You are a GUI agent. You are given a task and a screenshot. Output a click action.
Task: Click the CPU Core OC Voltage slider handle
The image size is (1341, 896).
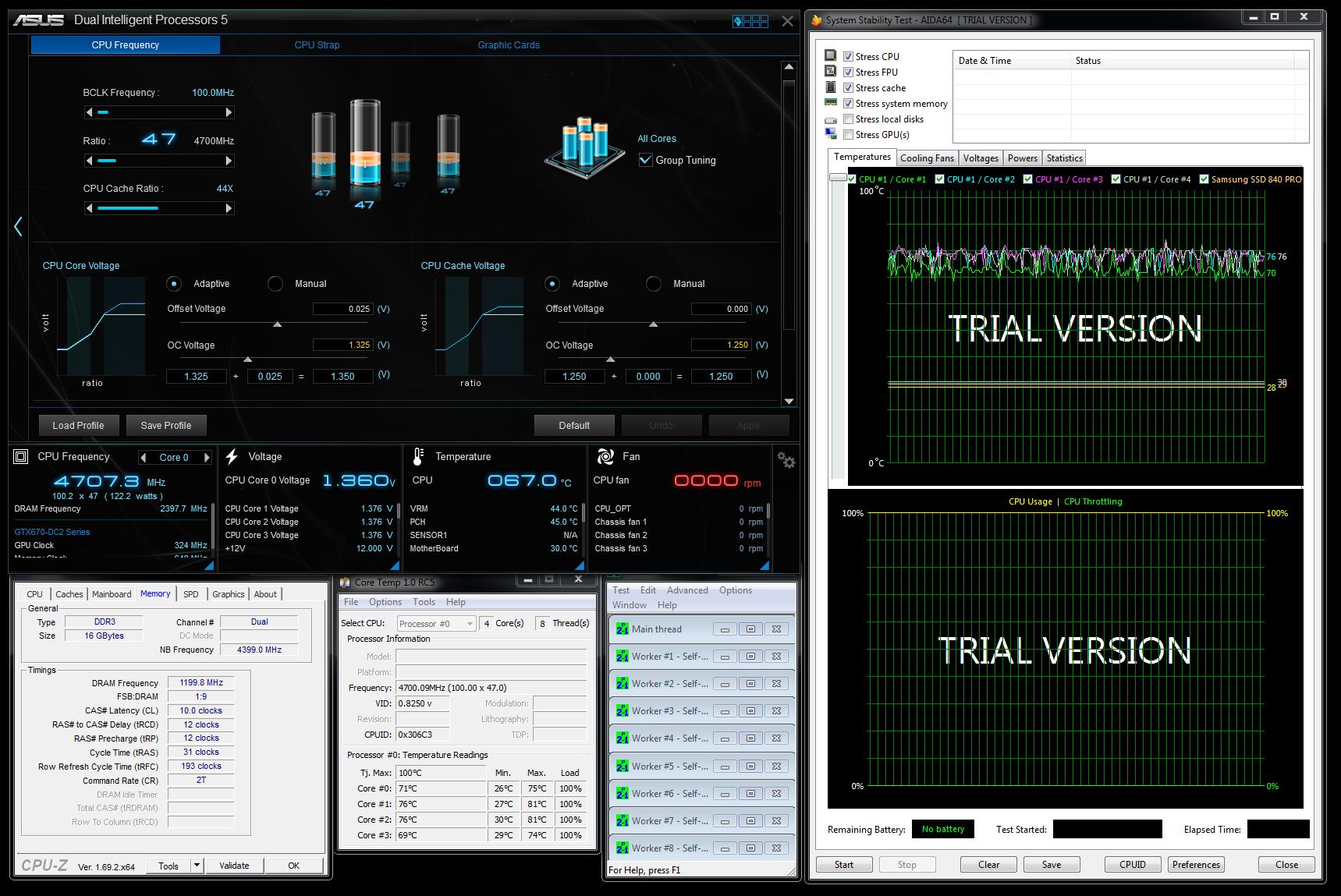click(247, 359)
